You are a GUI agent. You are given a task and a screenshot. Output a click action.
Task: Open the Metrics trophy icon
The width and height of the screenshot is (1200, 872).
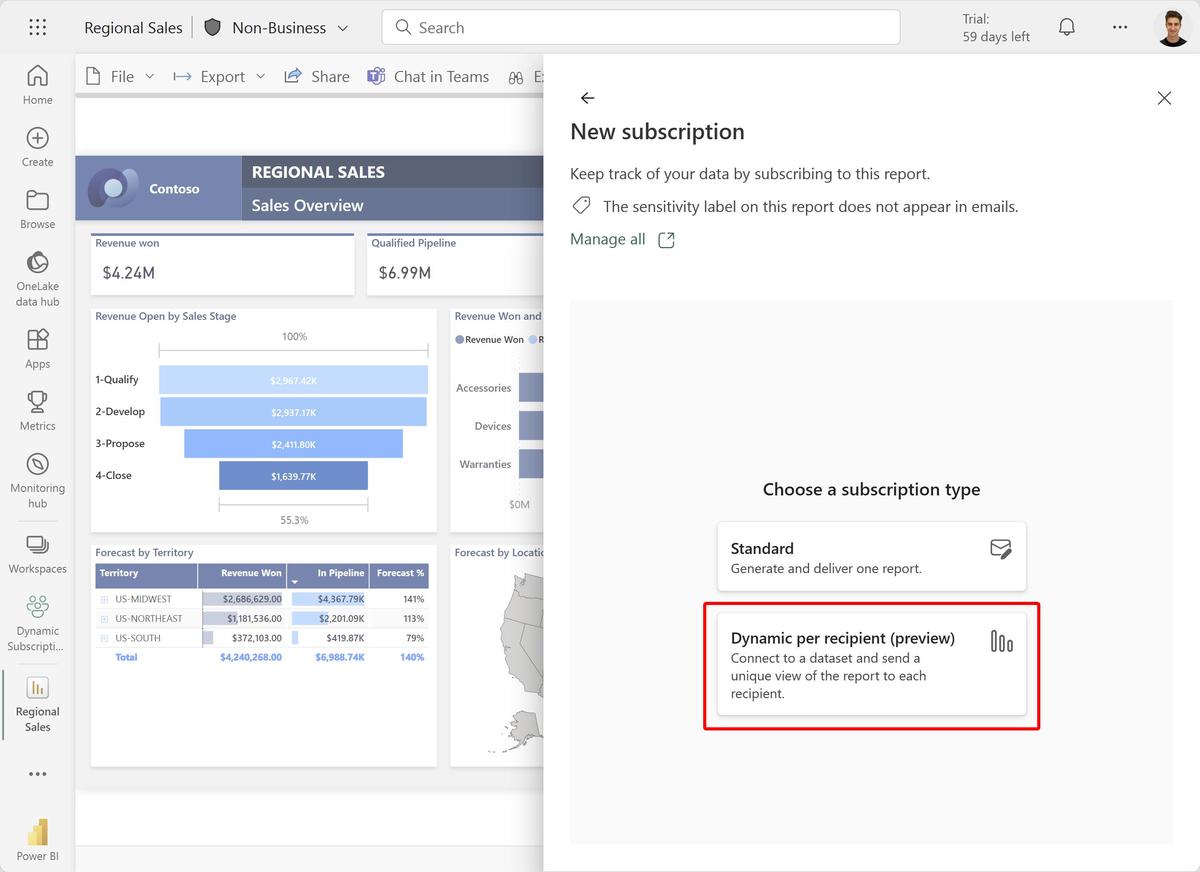[37, 410]
